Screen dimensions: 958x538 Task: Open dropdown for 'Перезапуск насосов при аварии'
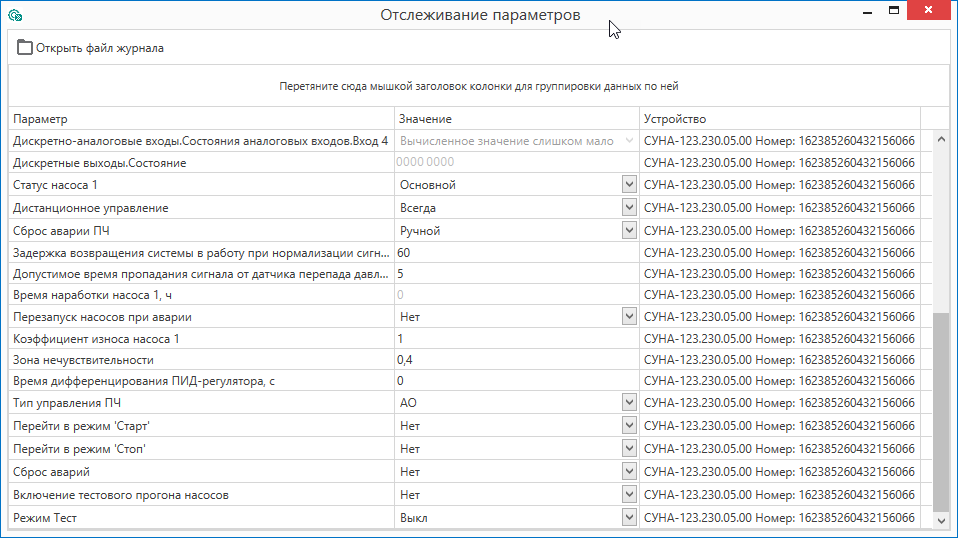[629, 316]
